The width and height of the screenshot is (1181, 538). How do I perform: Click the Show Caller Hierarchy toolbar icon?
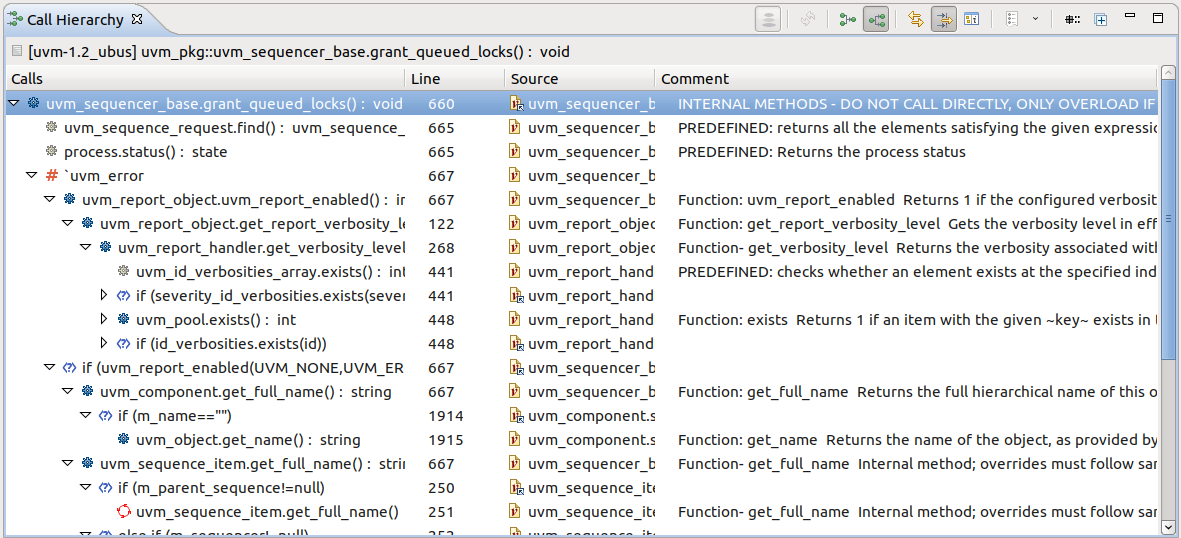click(x=848, y=19)
